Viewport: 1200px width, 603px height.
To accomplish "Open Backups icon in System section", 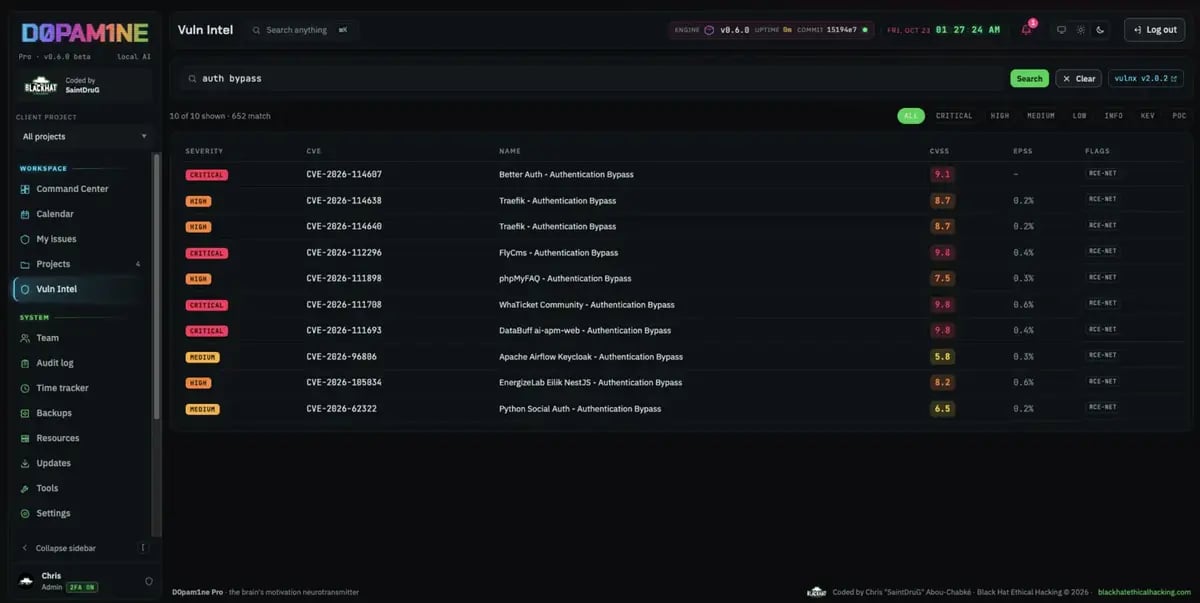I will coord(25,413).
